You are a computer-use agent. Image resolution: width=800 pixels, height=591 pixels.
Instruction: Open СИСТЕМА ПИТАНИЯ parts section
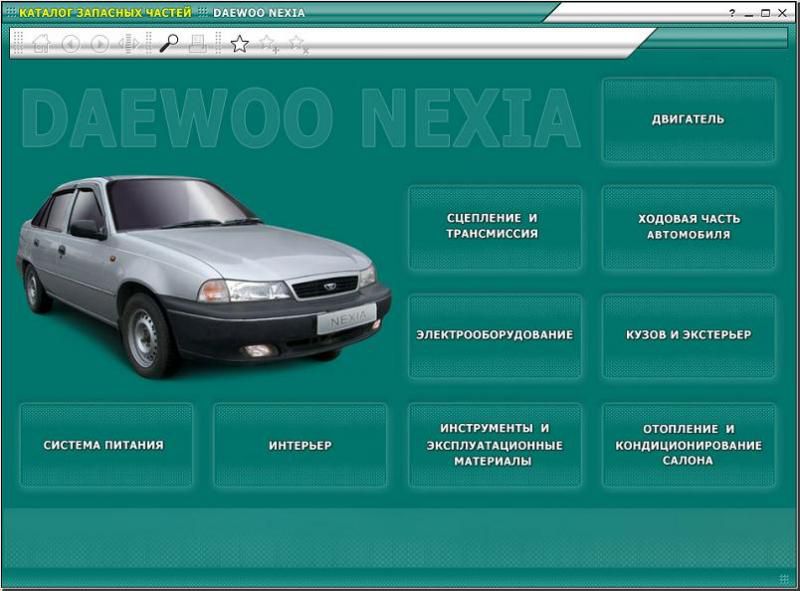tap(104, 445)
